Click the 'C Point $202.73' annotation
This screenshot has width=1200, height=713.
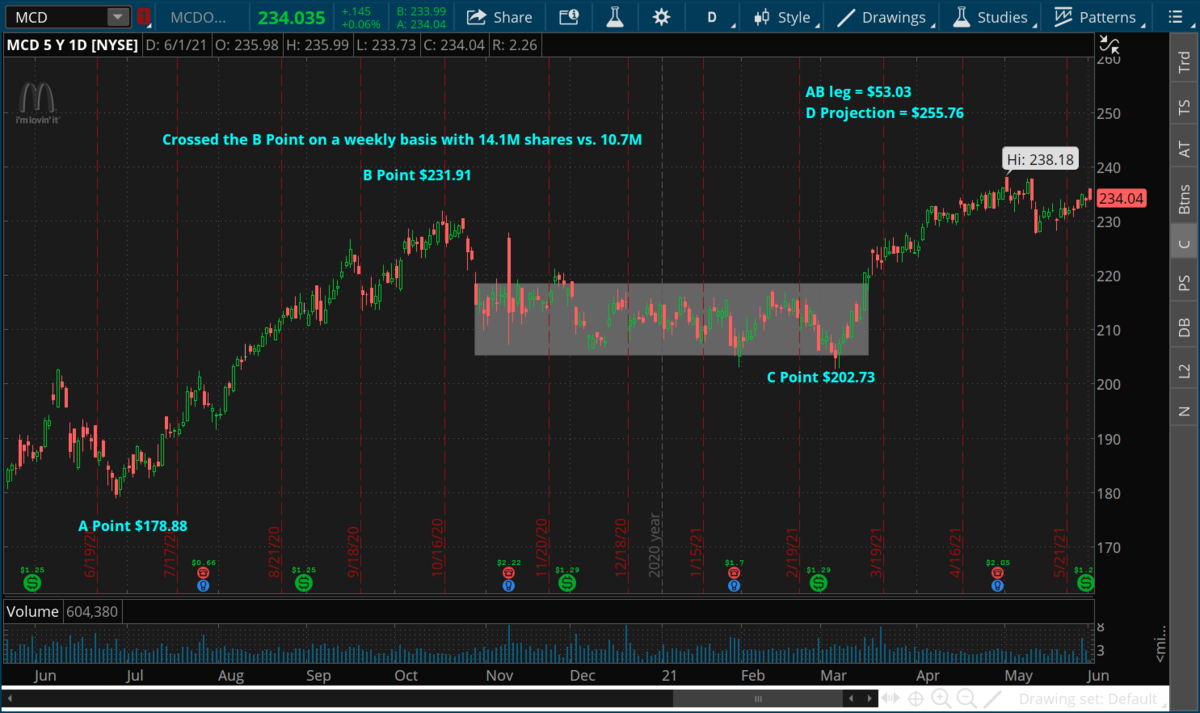pyautogui.click(x=821, y=377)
